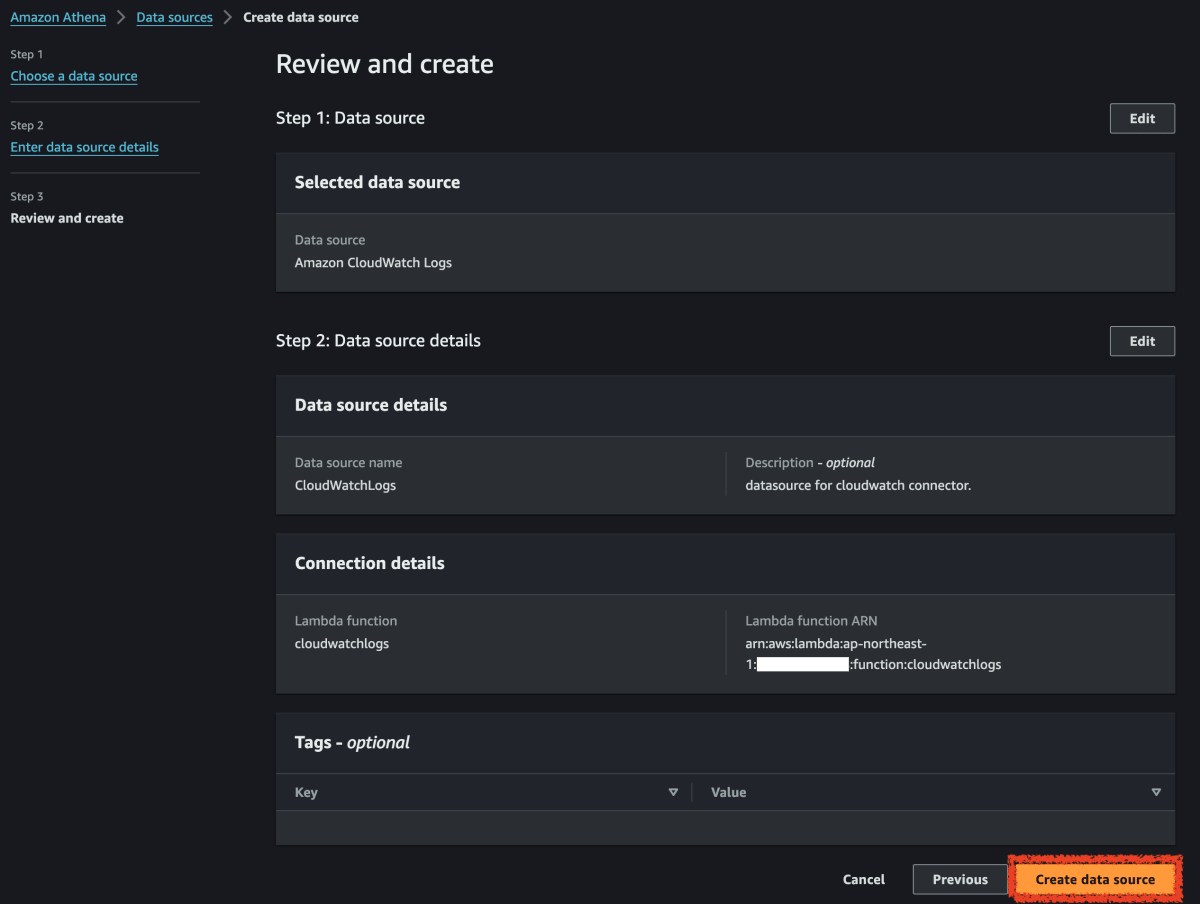Select the CloudWatchLogs data source name
This screenshot has width=1200, height=904.
point(345,486)
